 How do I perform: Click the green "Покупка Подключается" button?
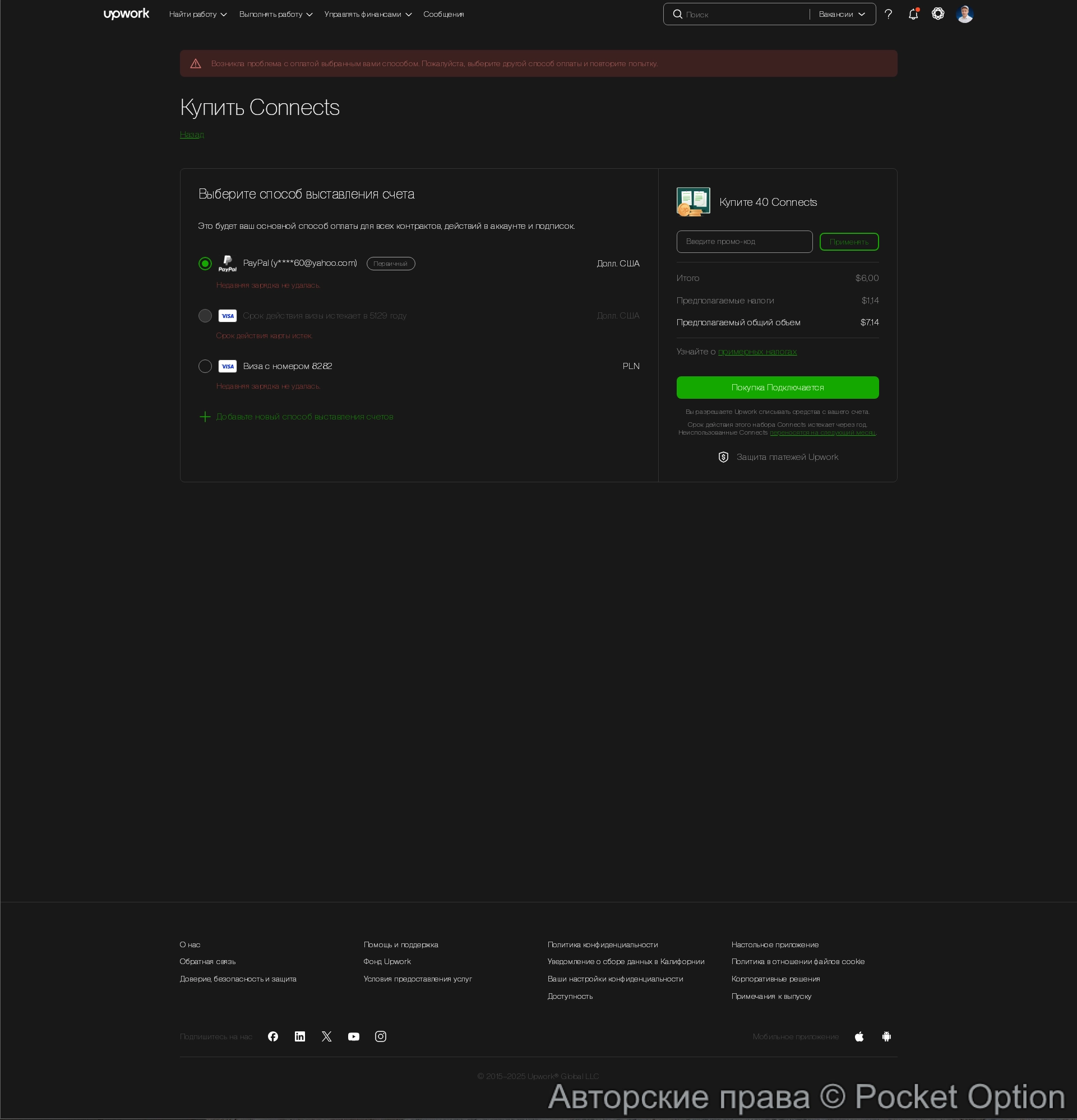777,388
